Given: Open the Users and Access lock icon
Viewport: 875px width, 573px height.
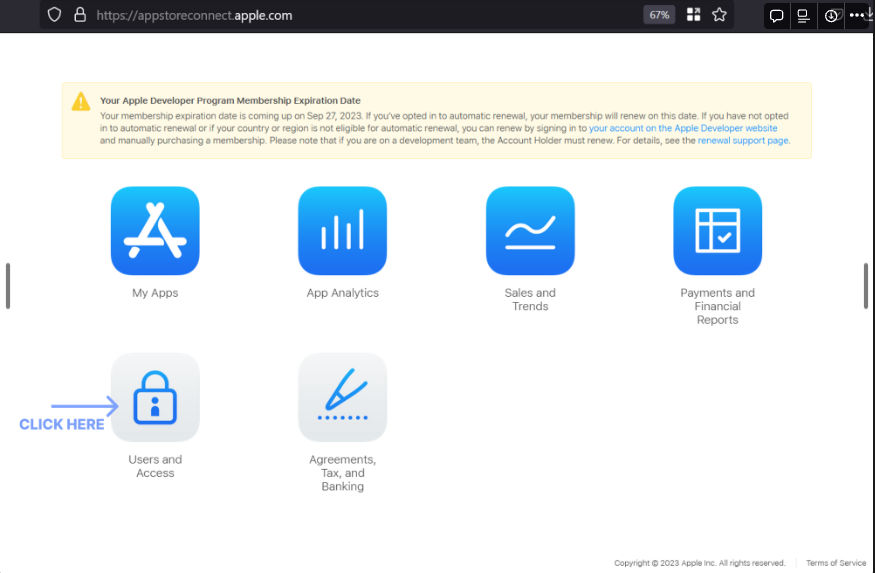Looking at the screenshot, I should coord(155,397).
